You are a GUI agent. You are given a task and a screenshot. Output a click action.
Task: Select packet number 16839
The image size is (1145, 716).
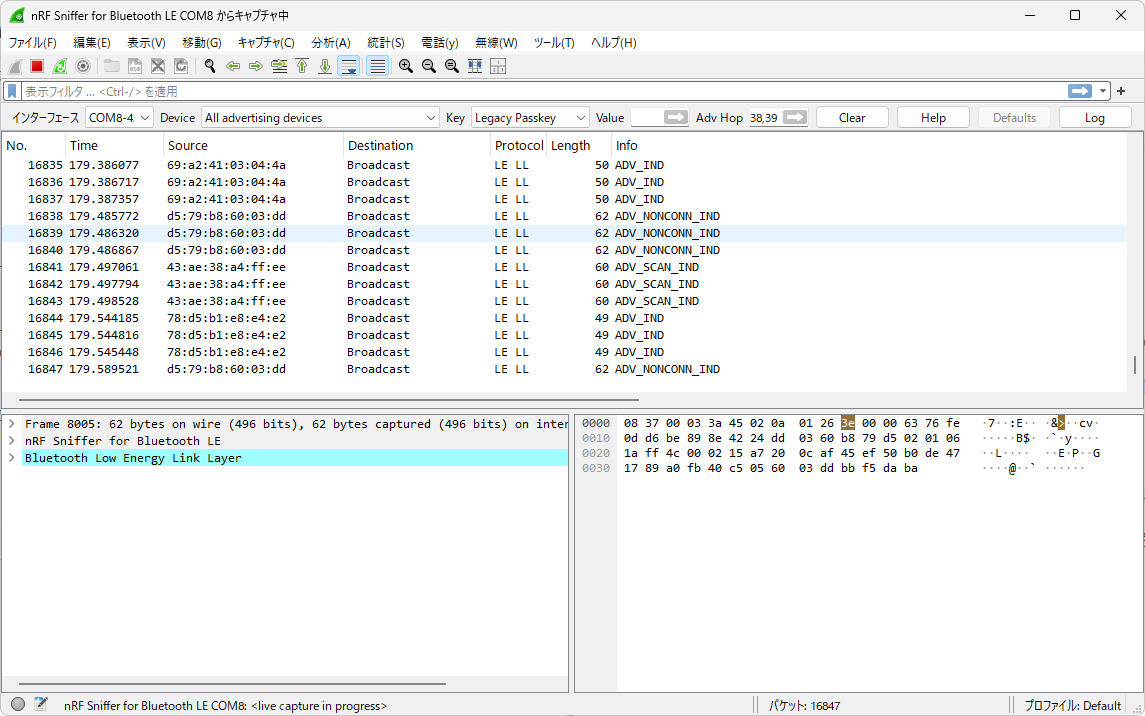click(x=564, y=233)
